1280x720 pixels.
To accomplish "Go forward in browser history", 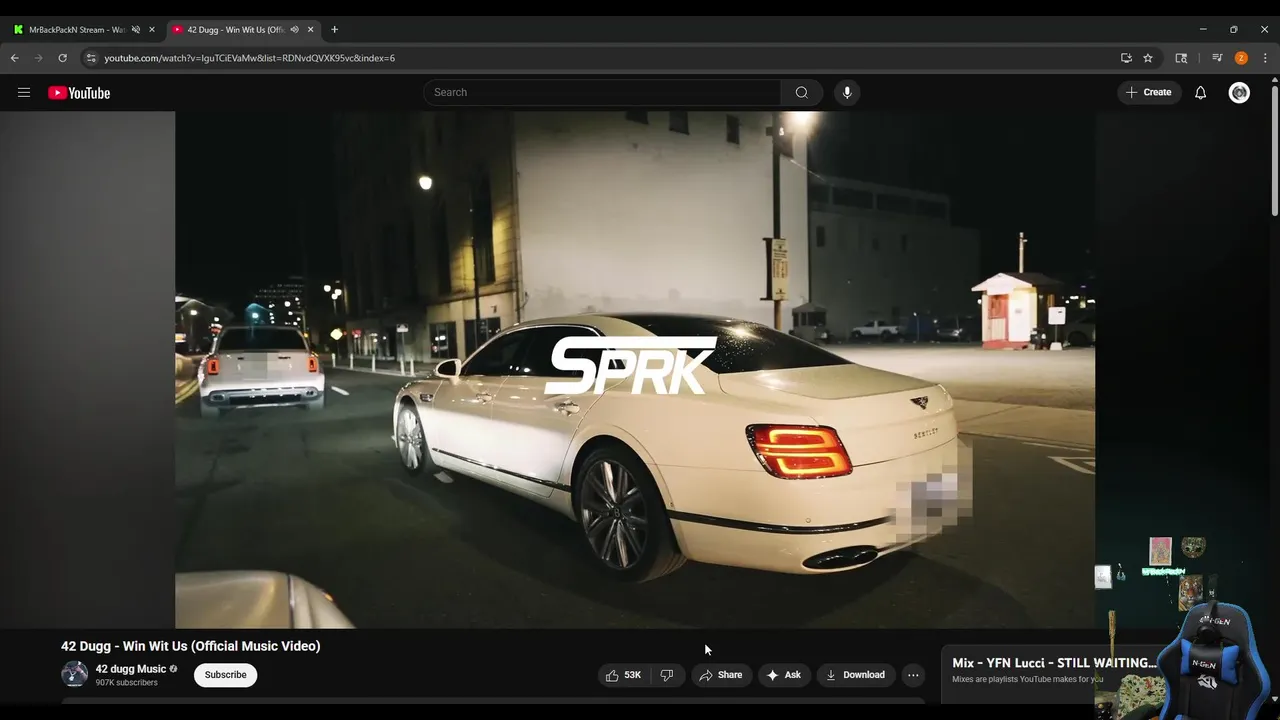I will [39, 58].
